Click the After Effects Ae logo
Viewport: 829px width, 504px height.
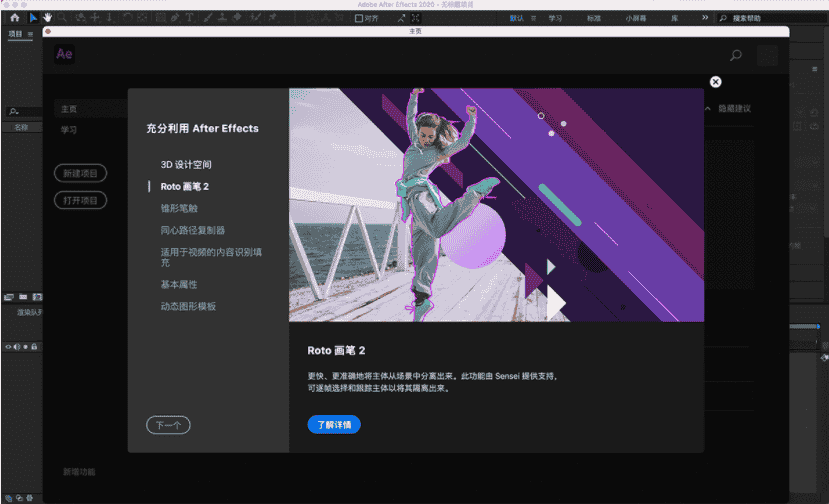pos(64,55)
